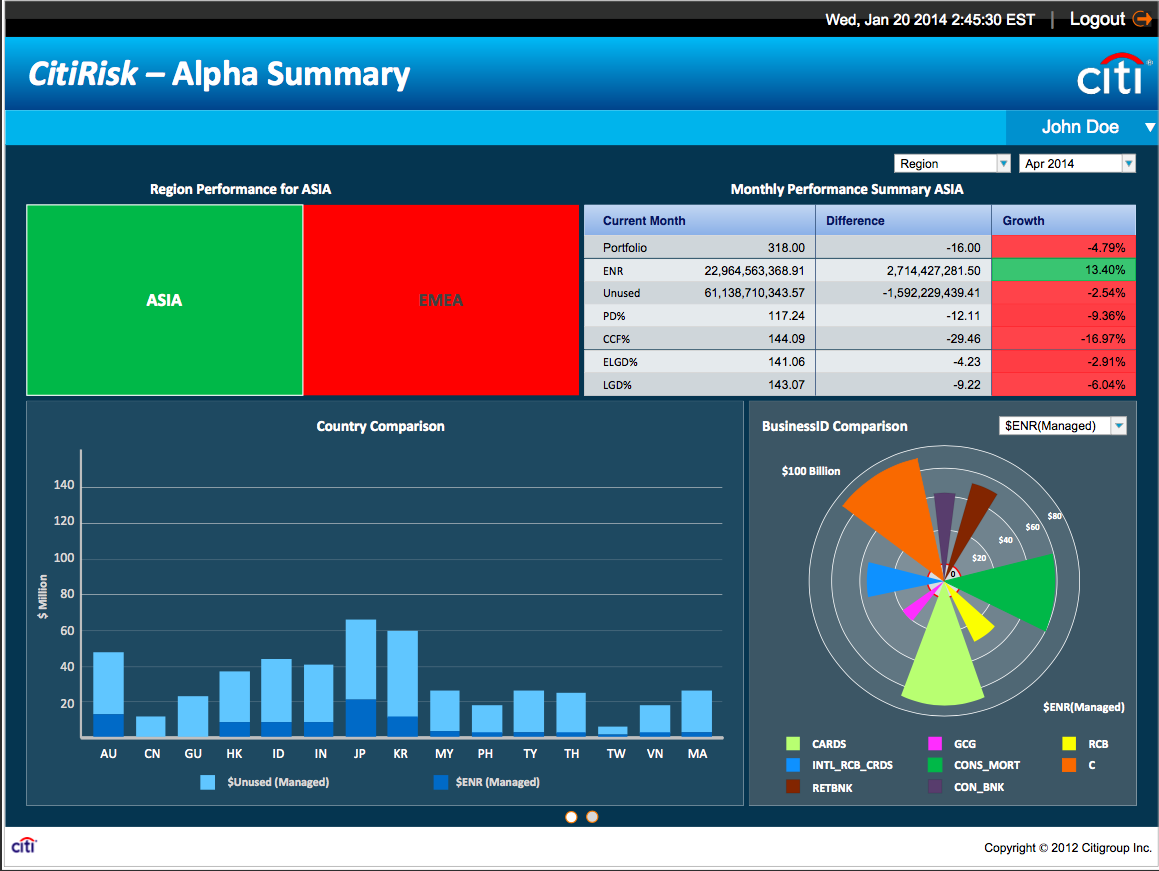Click the JP bar in Country Comparison
Screen dimensions: 1159x871
[x=361, y=678]
